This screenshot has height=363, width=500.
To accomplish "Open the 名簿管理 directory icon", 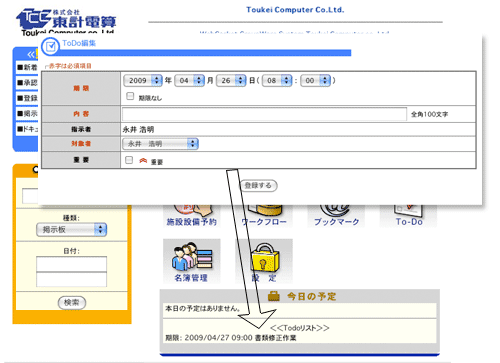I will [x=192, y=261].
